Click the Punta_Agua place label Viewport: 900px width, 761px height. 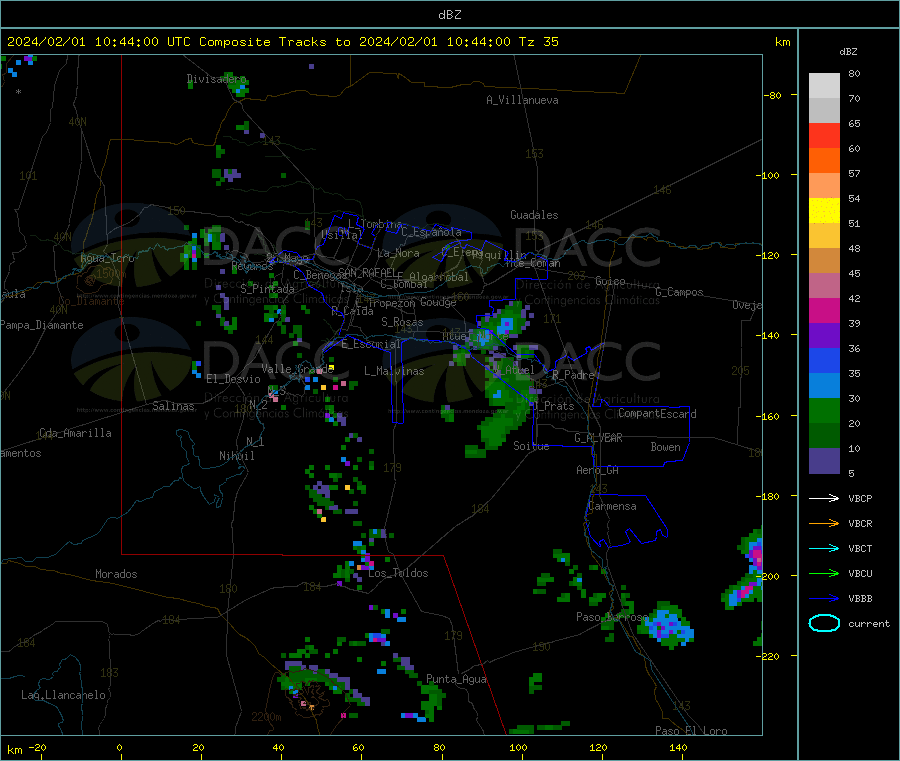[x=456, y=680]
